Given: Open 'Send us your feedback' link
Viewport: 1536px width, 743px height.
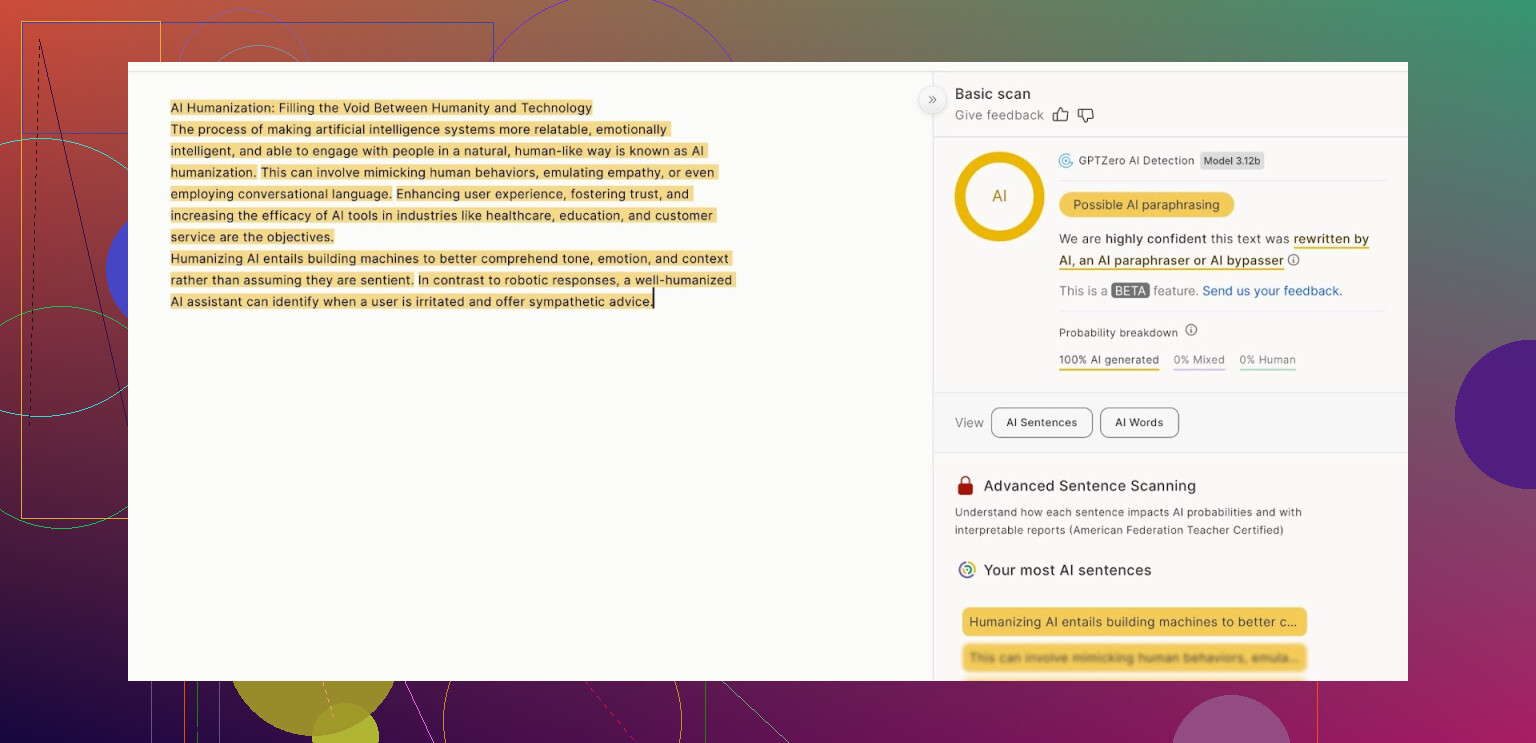Looking at the screenshot, I should [x=1272, y=291].
